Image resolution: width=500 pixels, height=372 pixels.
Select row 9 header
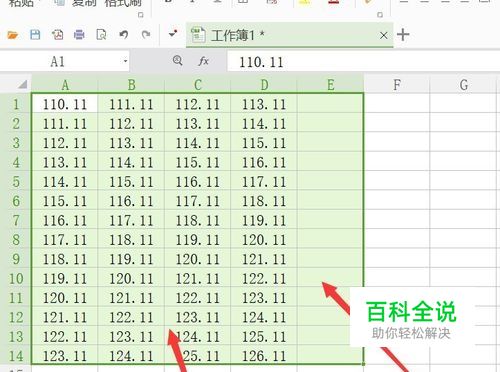pos(16,259)
